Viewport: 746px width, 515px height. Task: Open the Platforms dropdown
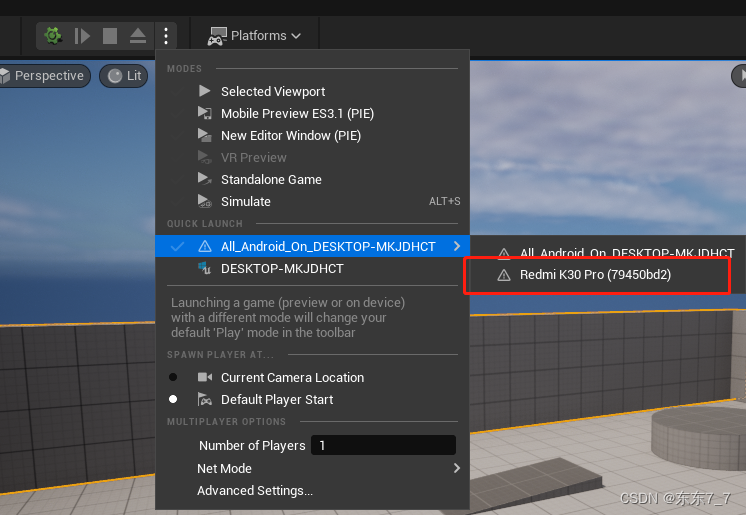point(254,36)
